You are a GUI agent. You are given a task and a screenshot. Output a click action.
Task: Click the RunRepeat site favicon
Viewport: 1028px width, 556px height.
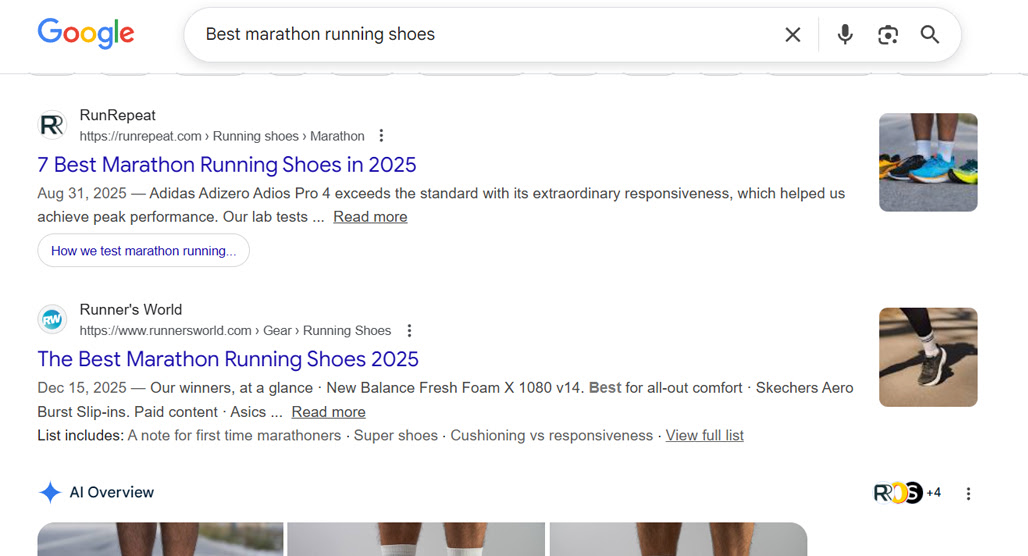tap(52, 125)
